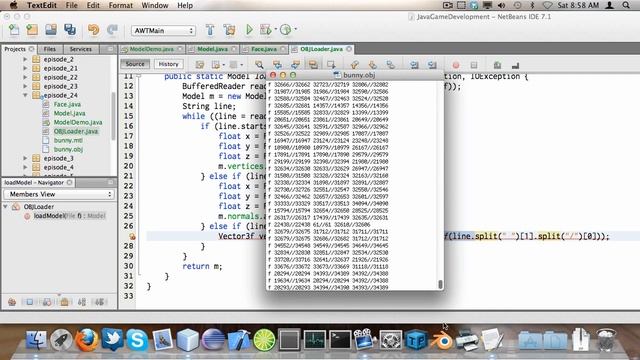Screen dimensions: 640x360
Task: Click the String line; code line
Action: coord(209,106)
